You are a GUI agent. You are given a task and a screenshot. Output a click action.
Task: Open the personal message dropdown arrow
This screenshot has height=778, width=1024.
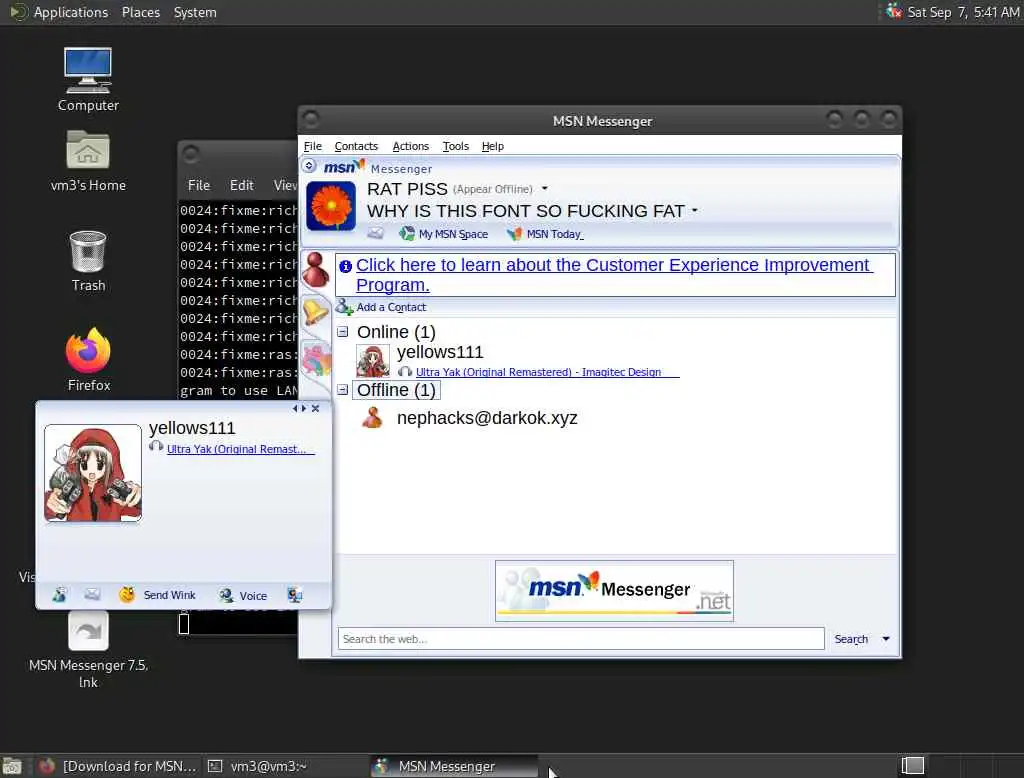695,210
